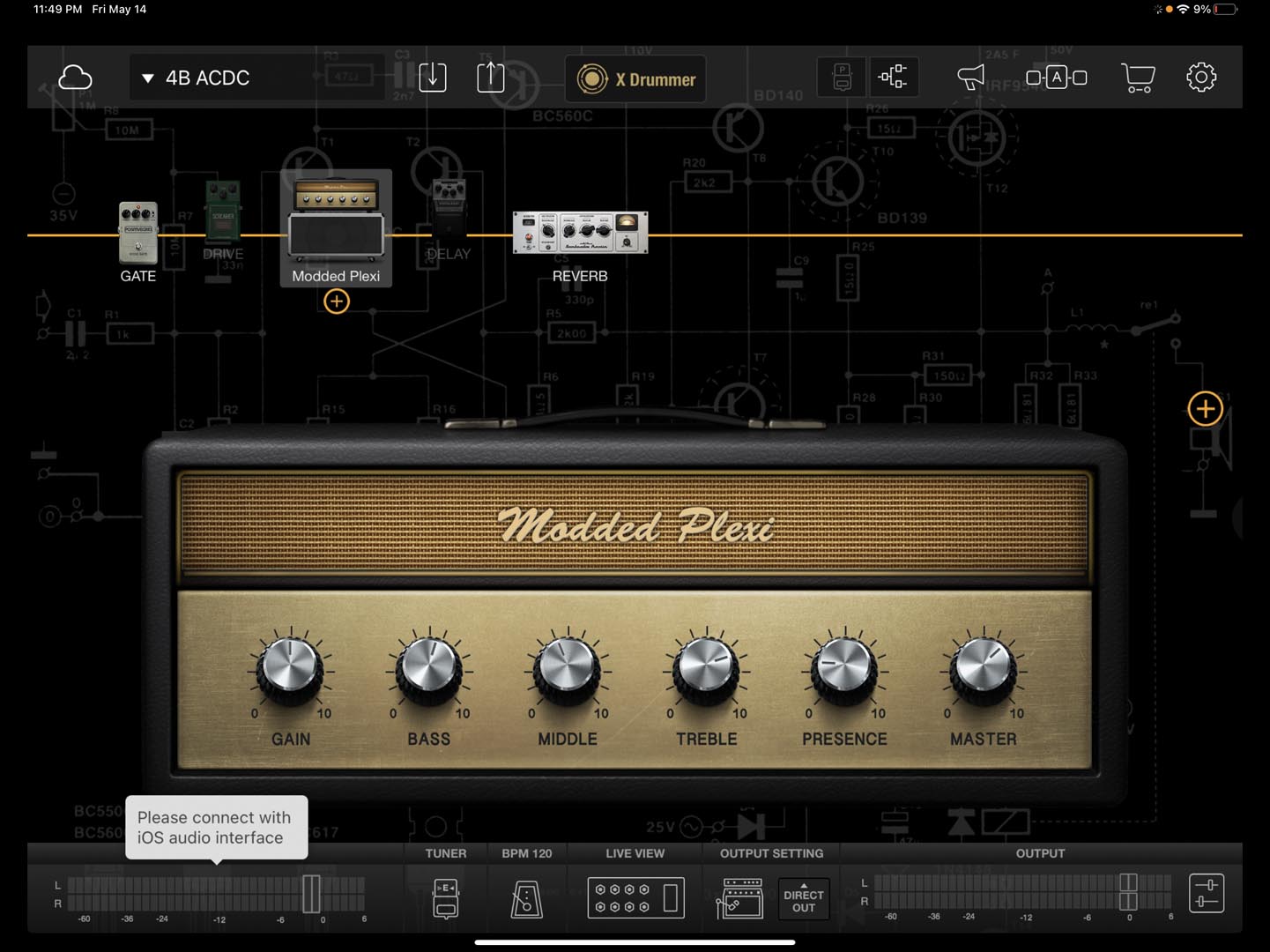
Task: Tap the plus icon below Modded Plexi
Action: [x=337, y=301]
